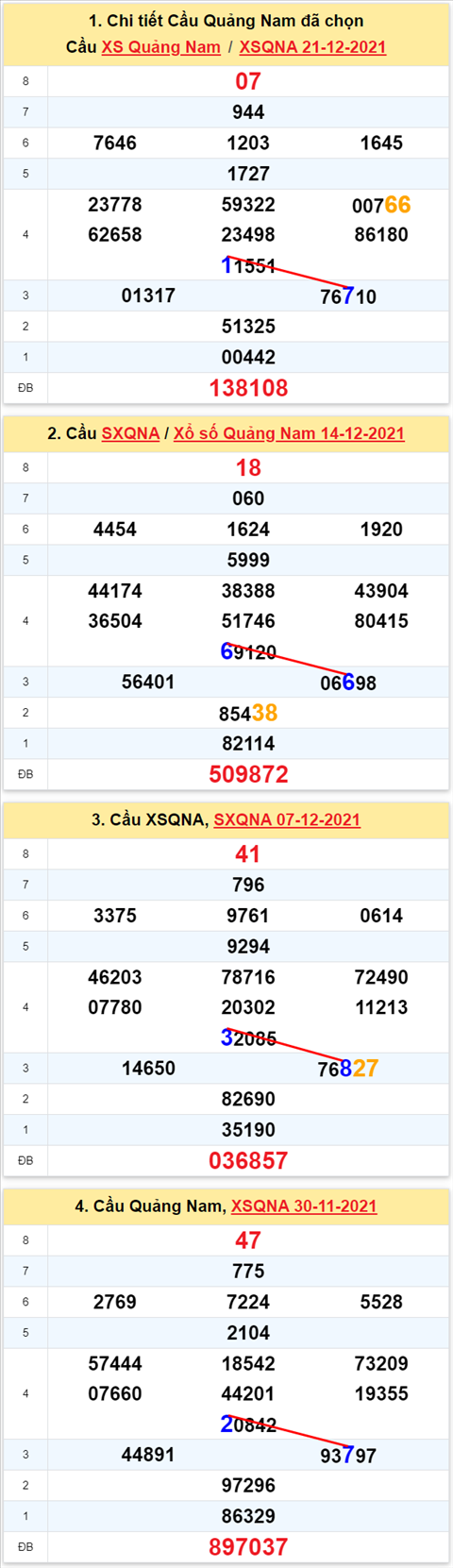Click the number 35190

(x=248, y=1130)
